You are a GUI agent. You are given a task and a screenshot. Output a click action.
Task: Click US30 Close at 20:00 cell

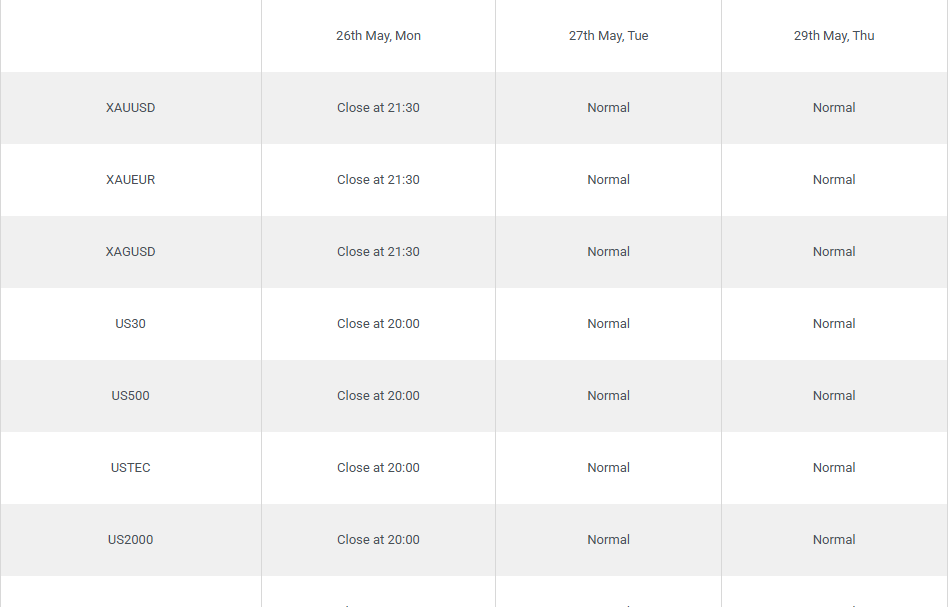pyautogui.click(x=378, y=324)
